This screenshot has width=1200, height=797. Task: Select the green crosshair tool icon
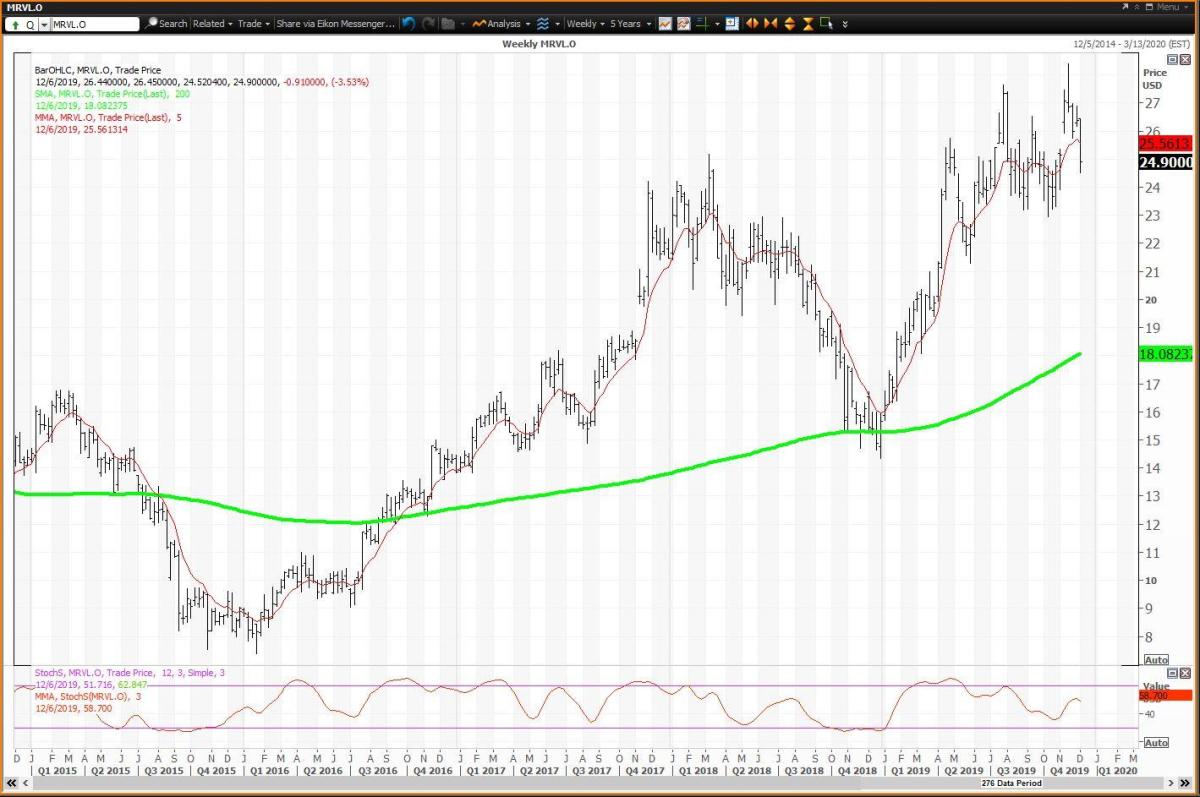(x=703, y=23)
